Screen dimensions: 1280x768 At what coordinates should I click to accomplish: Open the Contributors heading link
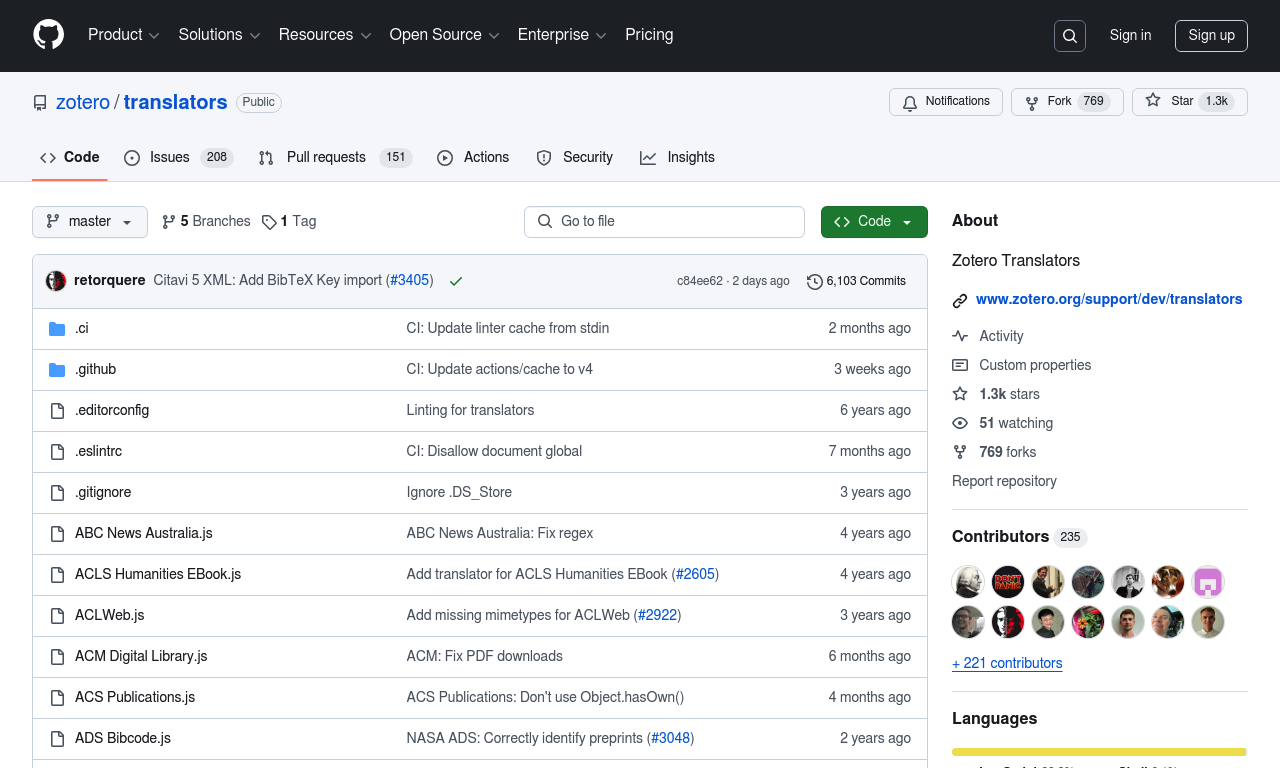pos(1019,537)
